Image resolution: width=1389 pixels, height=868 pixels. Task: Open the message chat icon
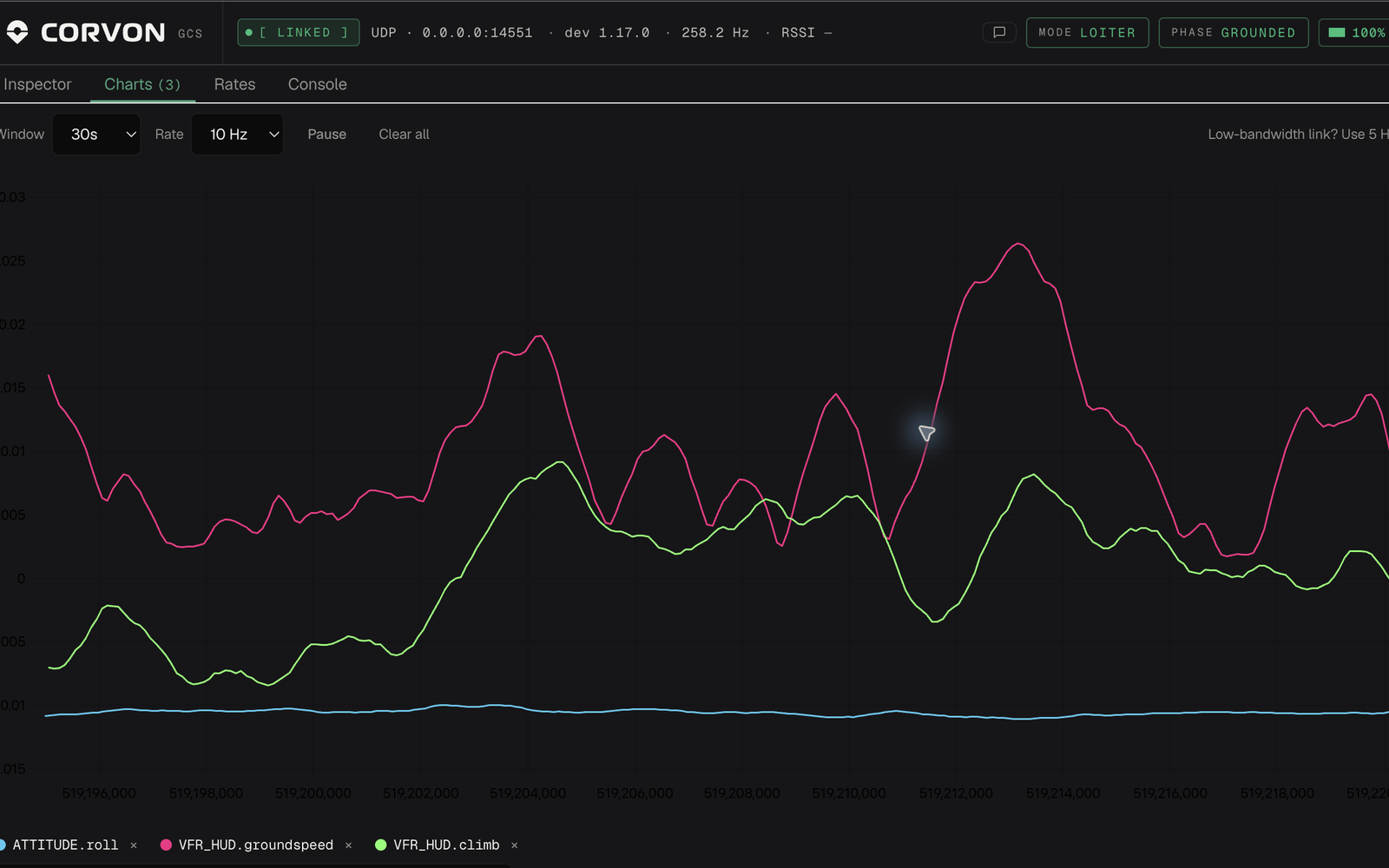click(999, 32)
